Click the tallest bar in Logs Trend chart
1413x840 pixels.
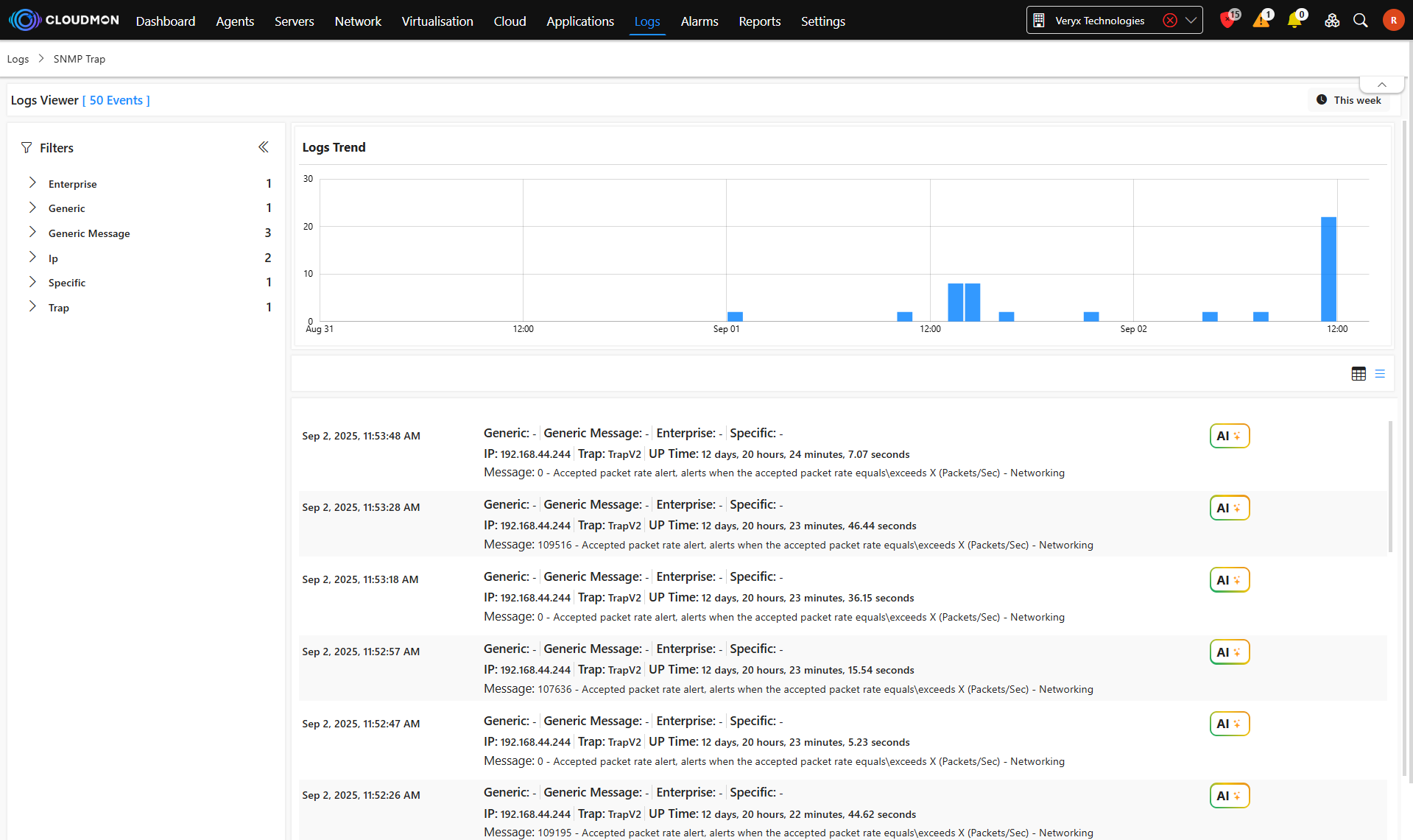tap(1328, 269)
